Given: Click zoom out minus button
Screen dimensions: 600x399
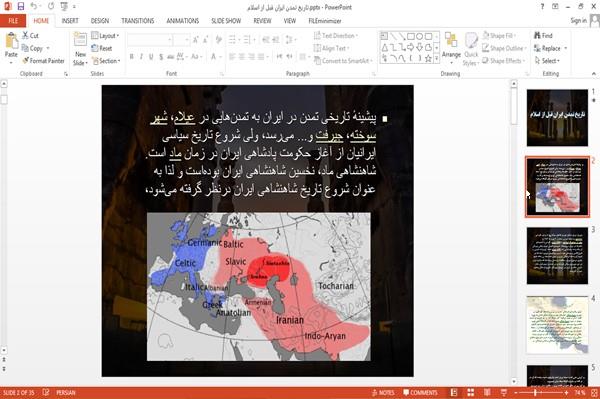Looking at the screenshot, I should [516, 392].
